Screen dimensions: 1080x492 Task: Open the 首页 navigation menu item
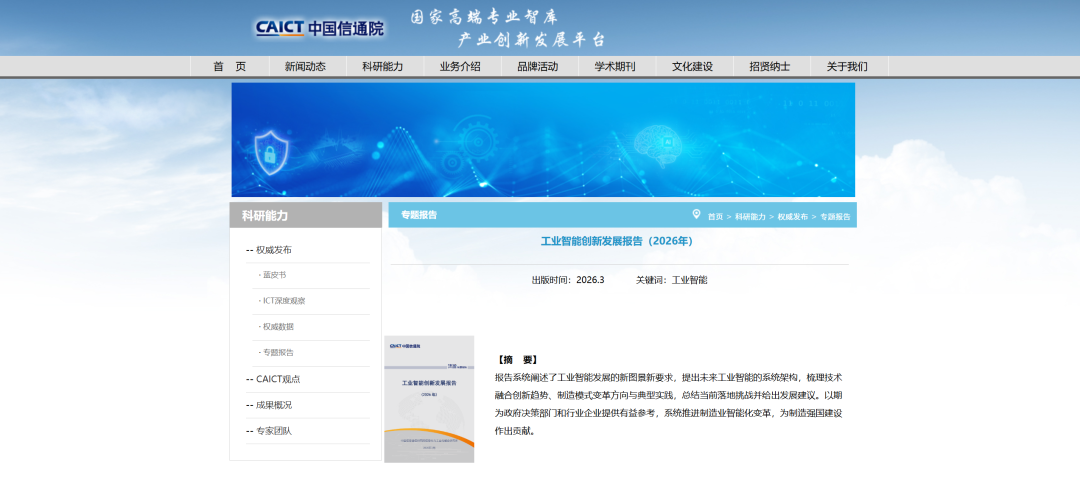[x=229, y=67]
